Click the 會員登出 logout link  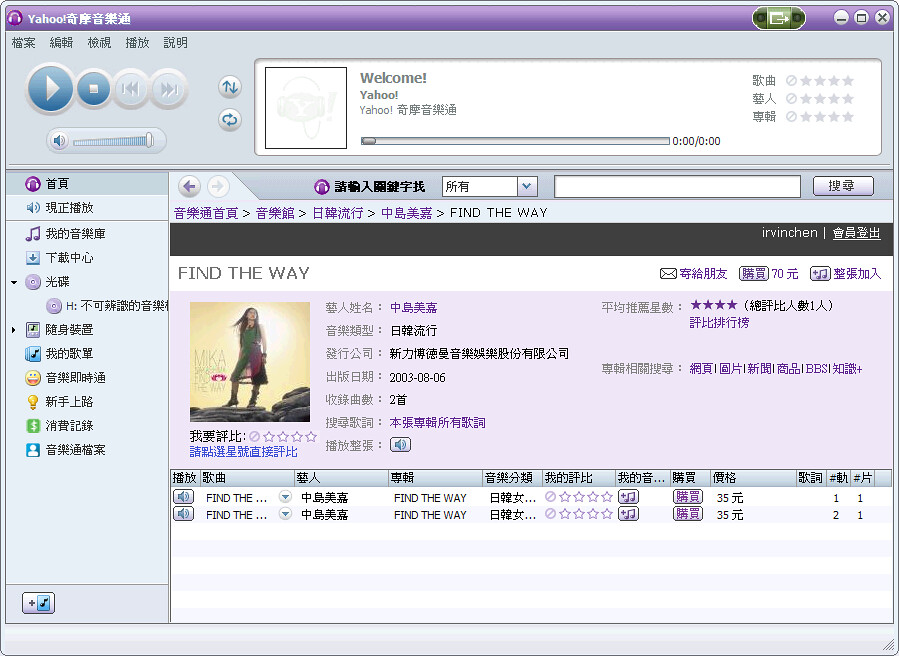point(856,233)
